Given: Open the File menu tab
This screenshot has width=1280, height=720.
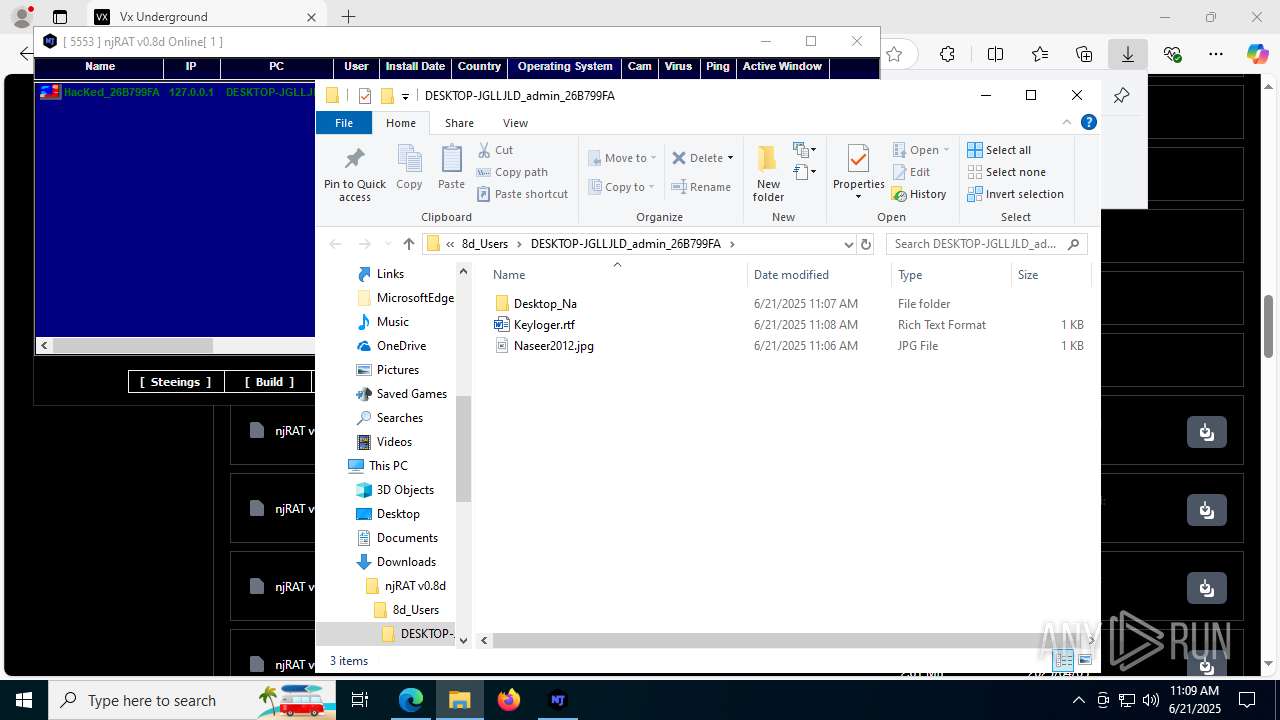Looking at the screenshot, I should coord(344,123).
